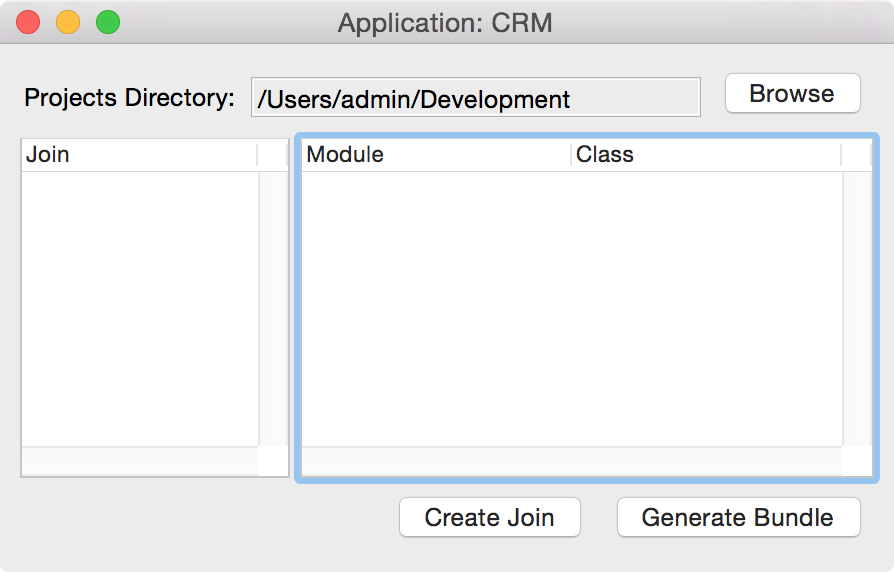Close the window with the red button
Image resolution: width=894 pixels, height=572 pixels.
coord(28,22)
